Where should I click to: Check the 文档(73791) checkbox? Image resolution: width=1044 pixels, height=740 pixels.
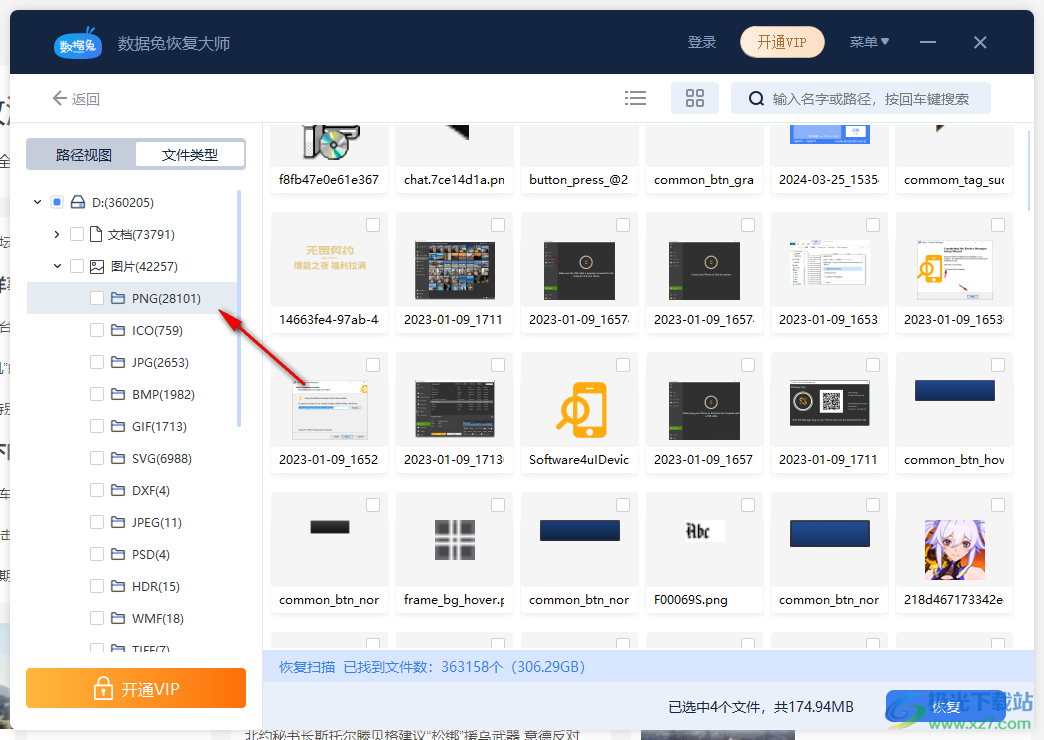click(x=77, y=234)
